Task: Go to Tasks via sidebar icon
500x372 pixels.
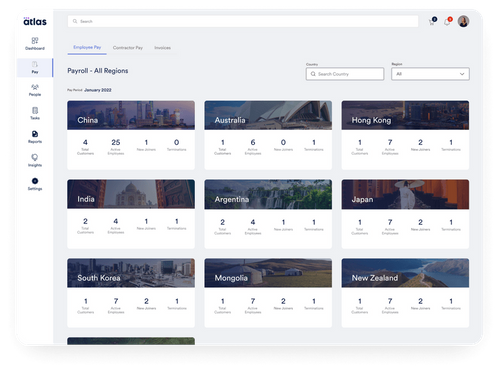Action: (x=35, y=111)
